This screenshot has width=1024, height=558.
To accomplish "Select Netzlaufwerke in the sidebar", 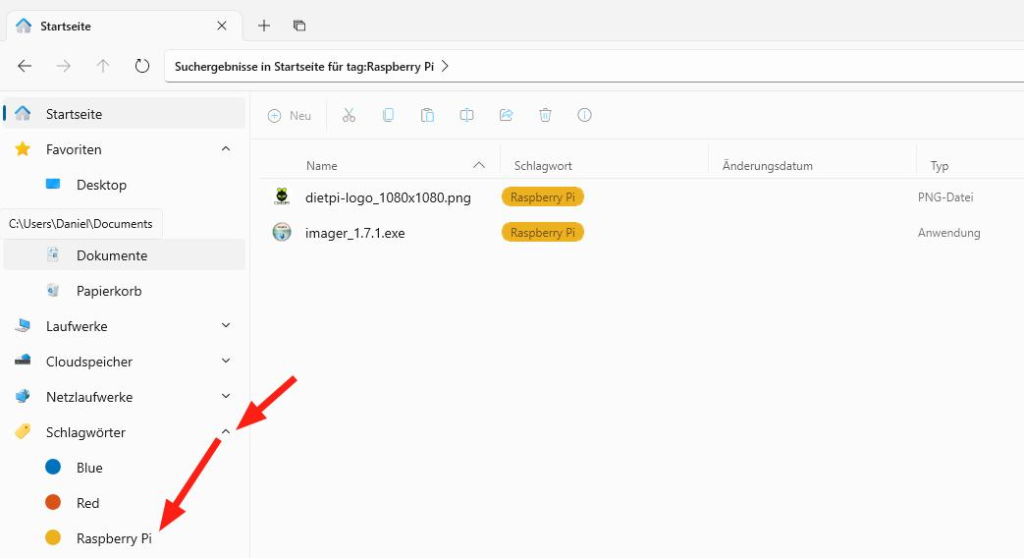I will tap(124, 397).
